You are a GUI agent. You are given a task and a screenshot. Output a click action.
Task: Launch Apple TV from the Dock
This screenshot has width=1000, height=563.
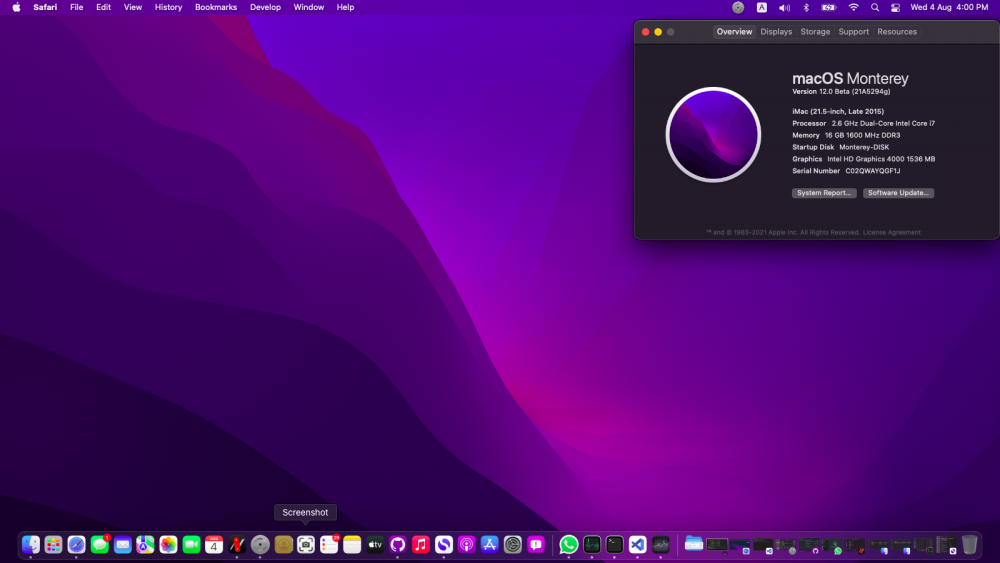[375, 545]
